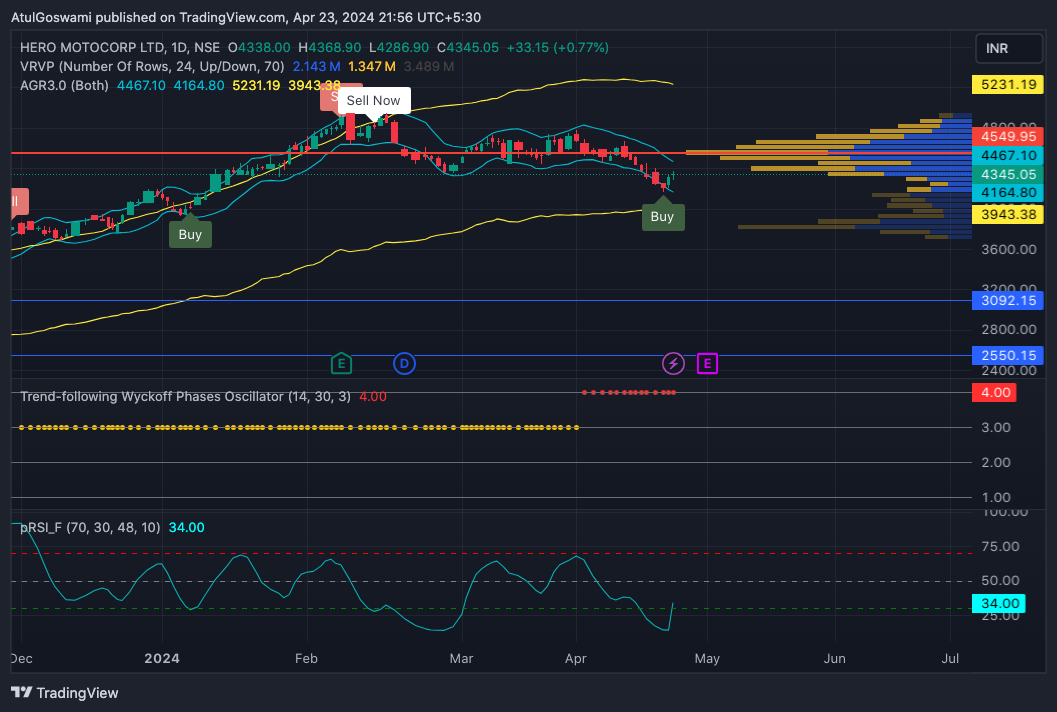Screen dimensions: 1057x712
Task: Click the 2.00 oscillator scale label
Action: click(x=996, y=463)
